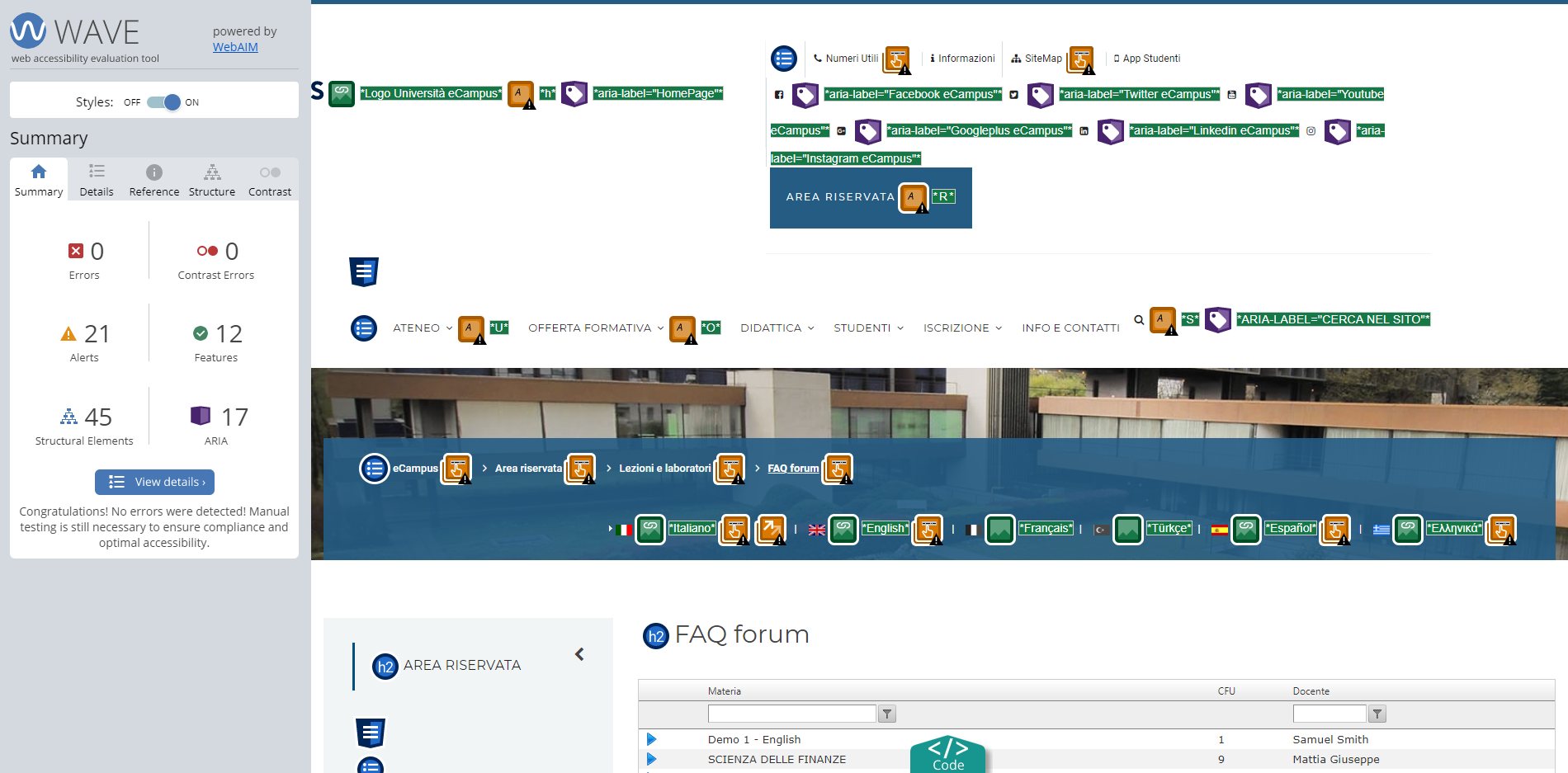This screenshot has width=1568, height=773.
Task: Toggle the WAVE Styles on/off switch
Action: point(163,102)
